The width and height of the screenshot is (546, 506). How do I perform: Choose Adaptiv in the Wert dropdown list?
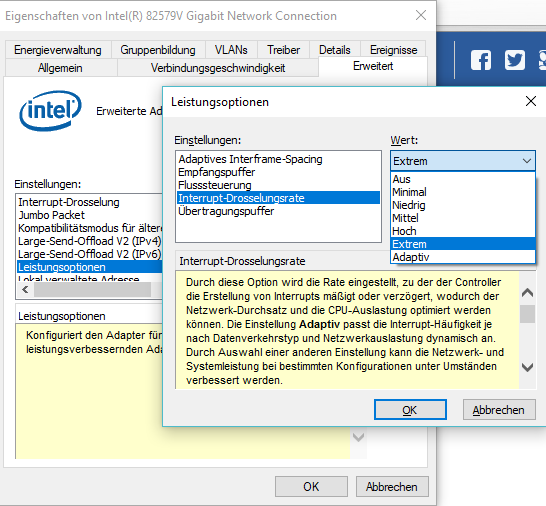463,257
